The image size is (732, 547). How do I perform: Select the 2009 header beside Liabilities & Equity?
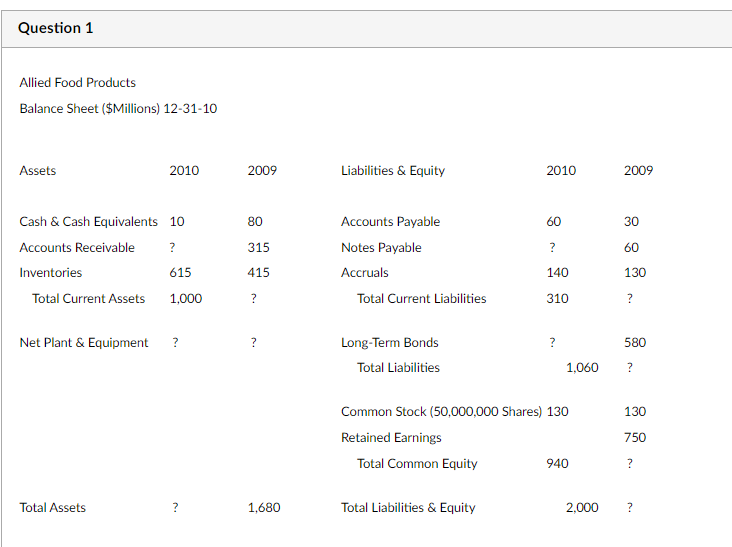638,170
